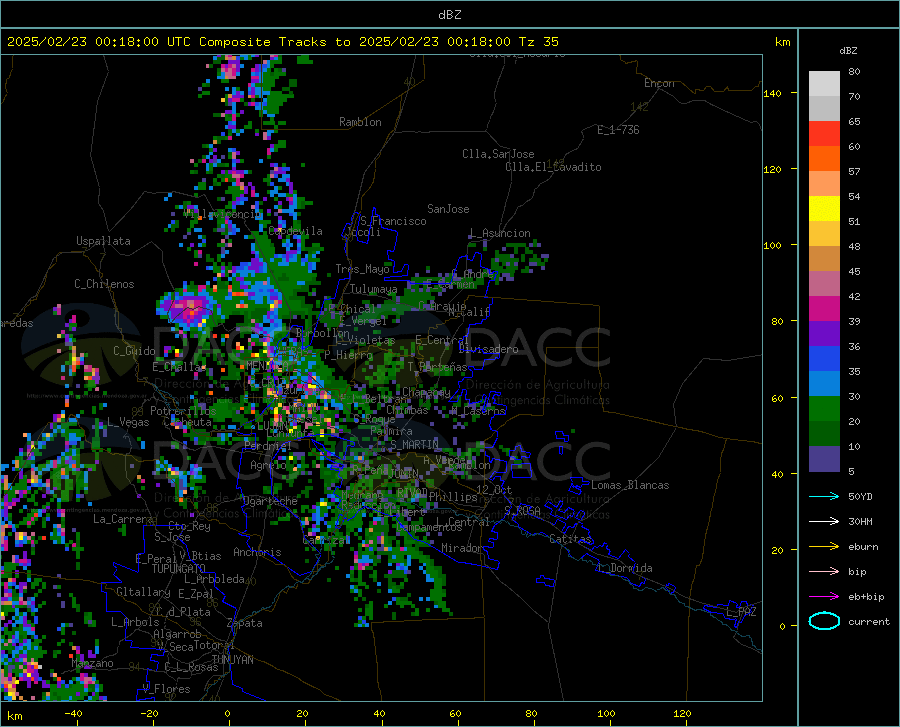Click the cyan 50YD arrow legend icon

tap(824, 496)
